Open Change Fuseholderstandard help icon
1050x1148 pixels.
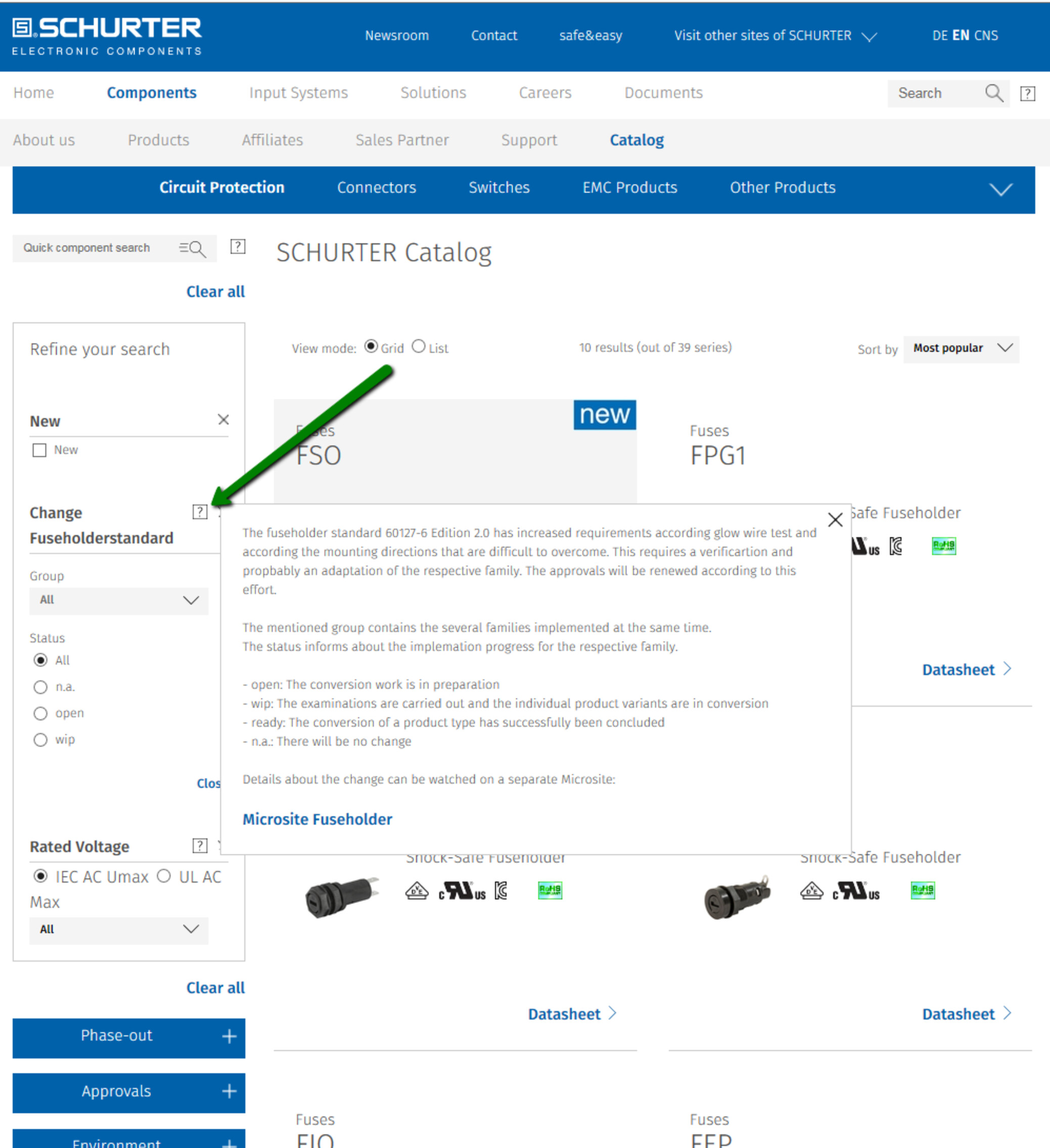pos(200,512)
